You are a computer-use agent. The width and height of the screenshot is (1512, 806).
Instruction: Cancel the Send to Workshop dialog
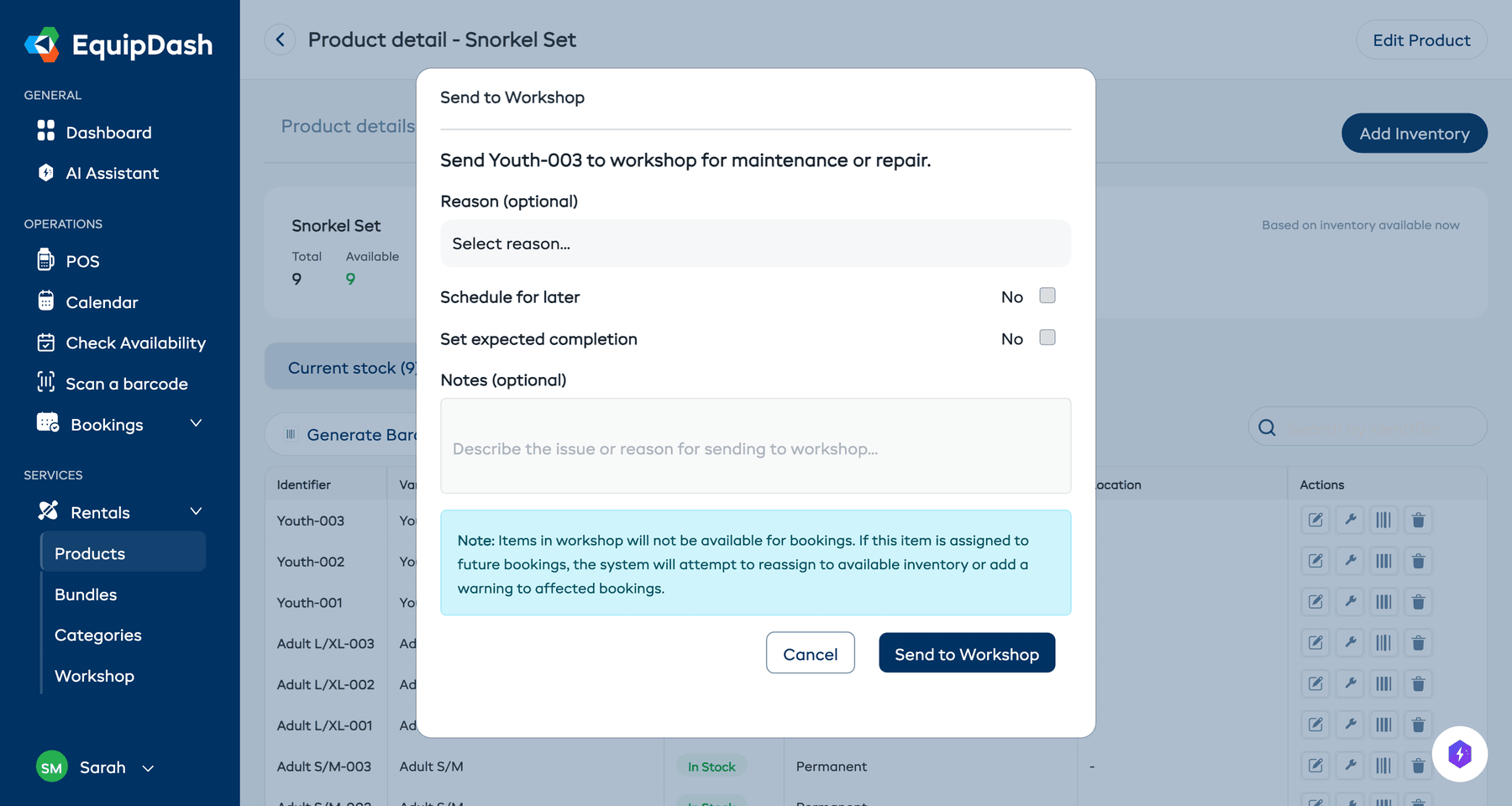click(x=810, y=652)
